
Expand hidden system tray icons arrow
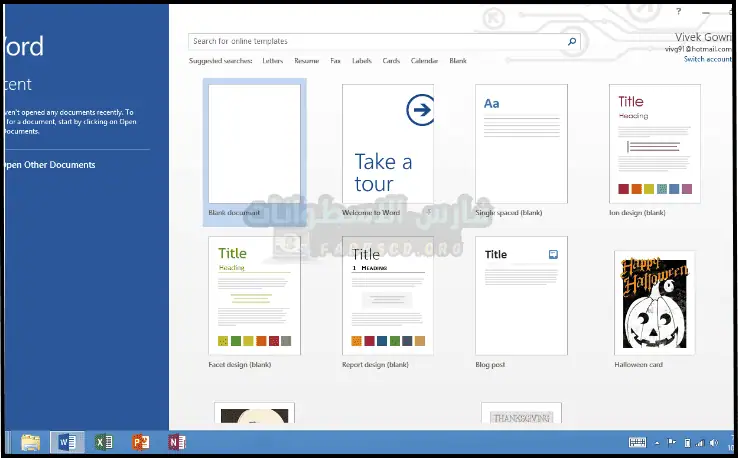(x=657, y=442)
